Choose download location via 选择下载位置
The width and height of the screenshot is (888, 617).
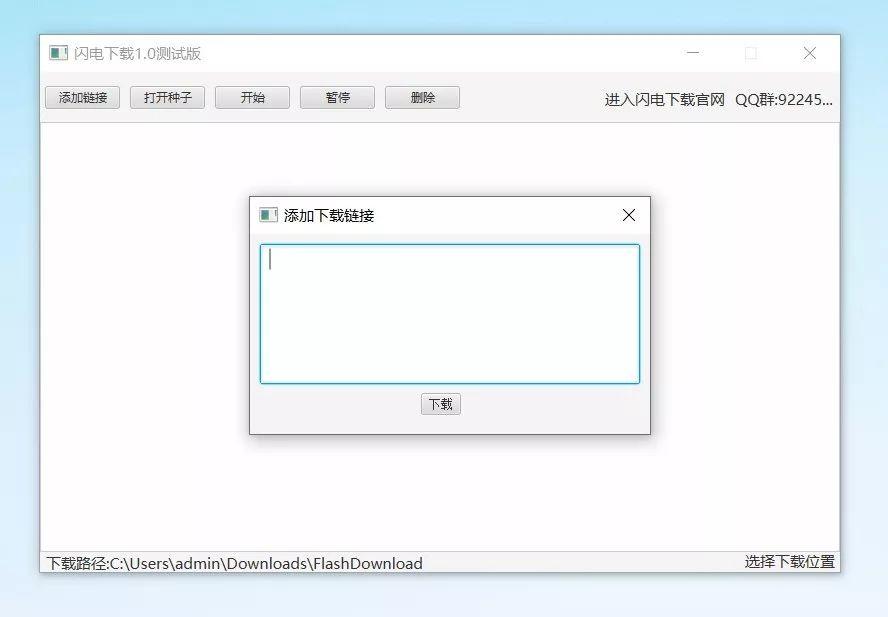(x=789, y=561)
